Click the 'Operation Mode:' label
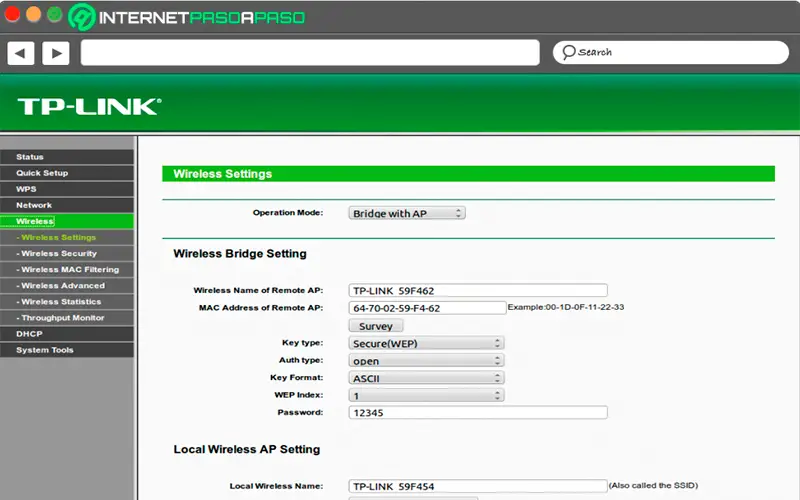The width and height of the screenshot is (800, 500). tap(288, 212)
